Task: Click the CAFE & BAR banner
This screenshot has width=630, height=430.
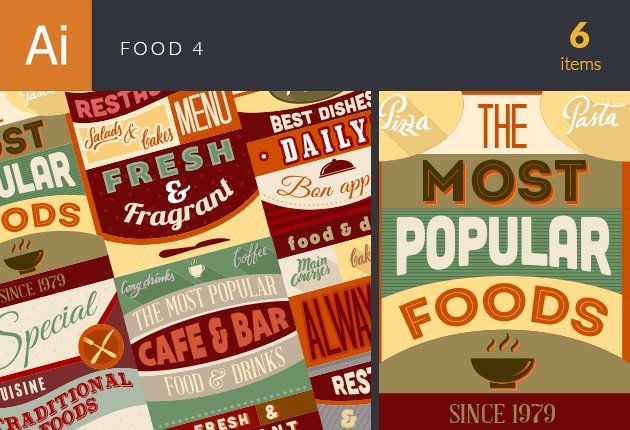Action: (214, 335)
